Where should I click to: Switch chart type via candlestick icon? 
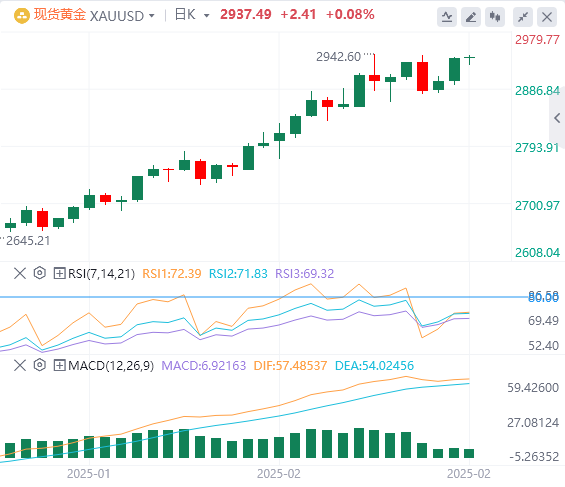tap(495, 17)
